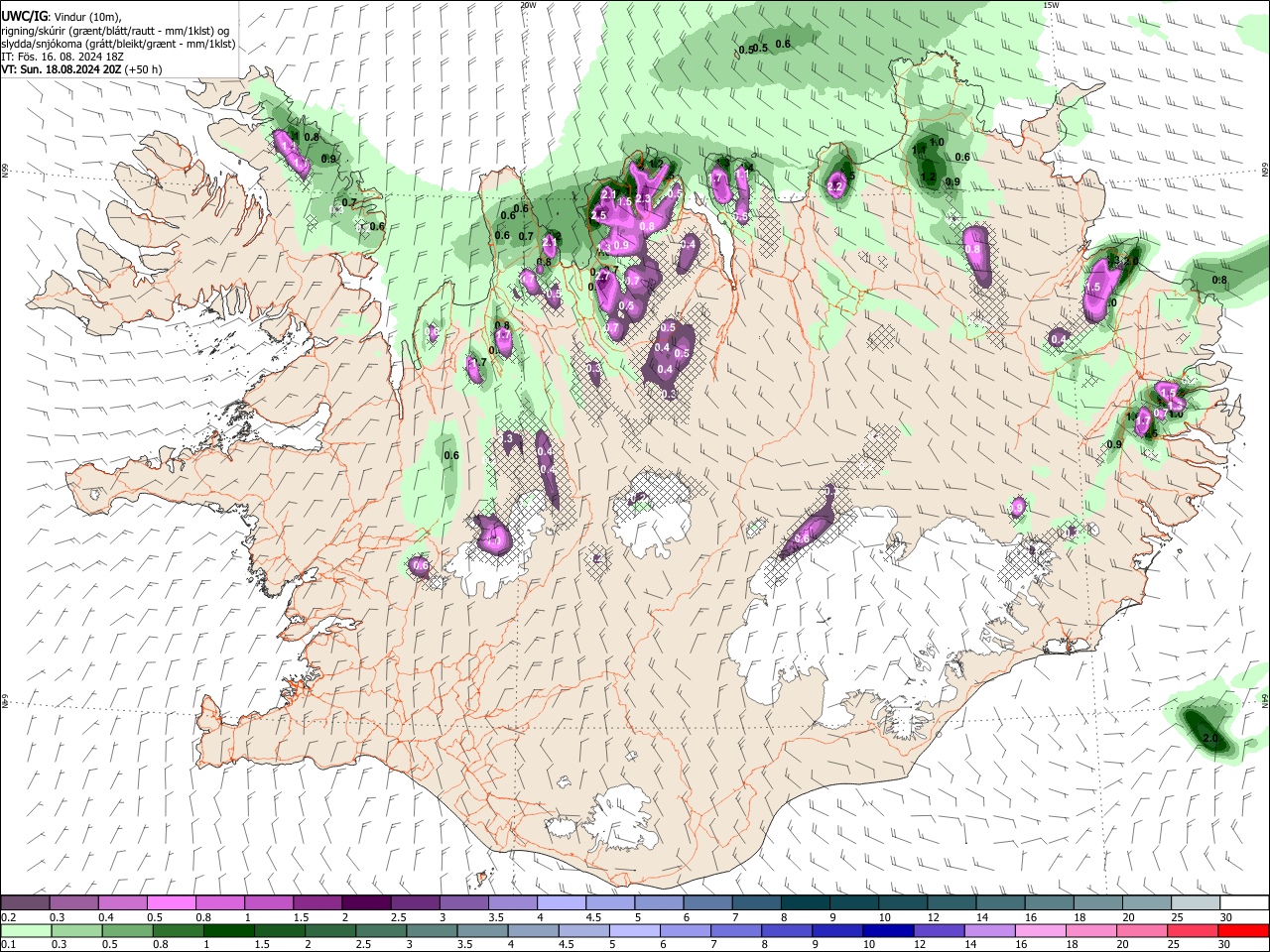Select the 'slydda/snjókoma' description line
This screenshot has width=1270, height=952.
pos(118,44)
